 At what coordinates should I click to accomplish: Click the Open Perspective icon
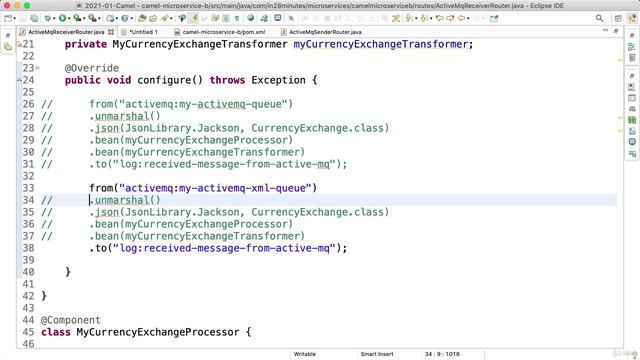[x=618, y=18]
